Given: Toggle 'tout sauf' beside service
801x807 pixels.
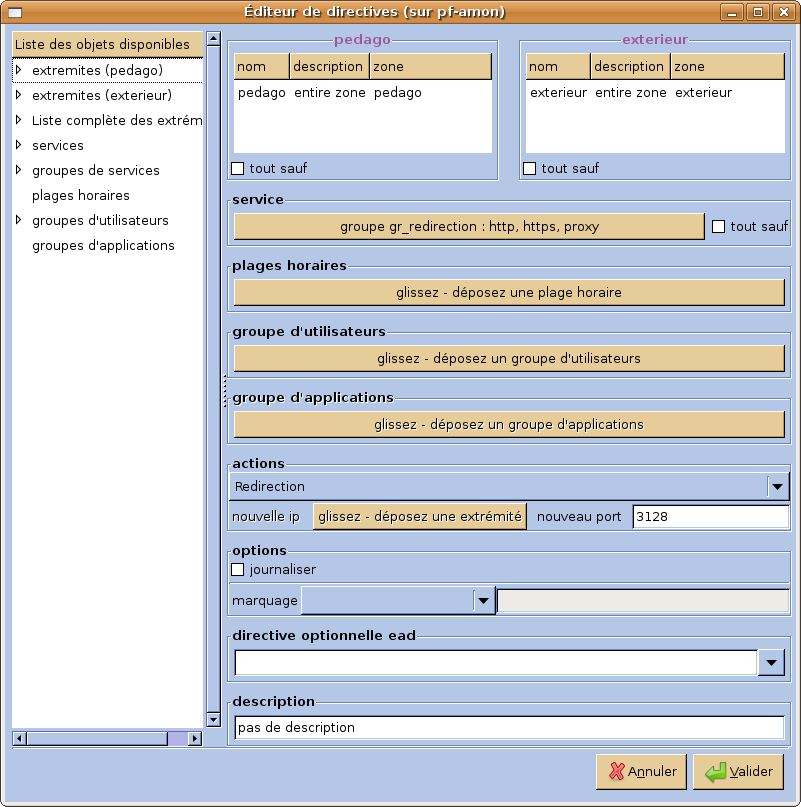Looking at the screenshot, I should pyautogui.click(x=718, y=226).
